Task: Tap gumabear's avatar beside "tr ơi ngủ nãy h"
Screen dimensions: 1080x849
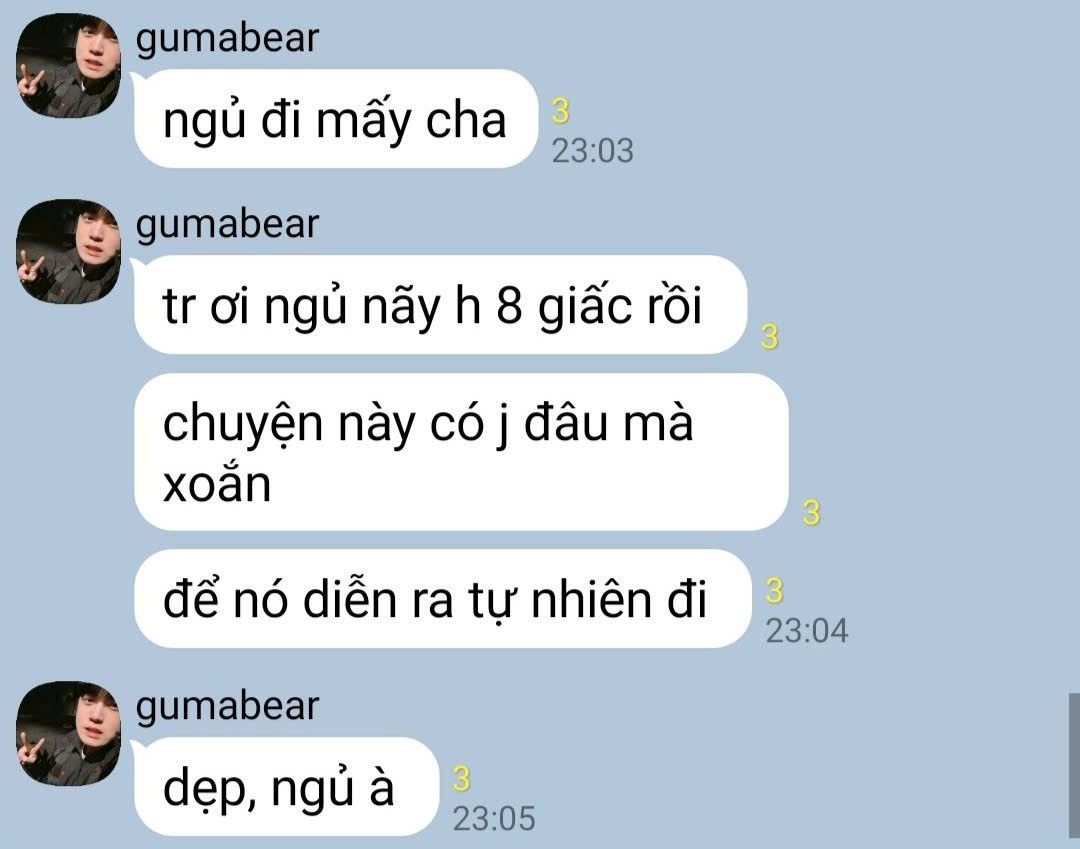Action: (69, 252)
